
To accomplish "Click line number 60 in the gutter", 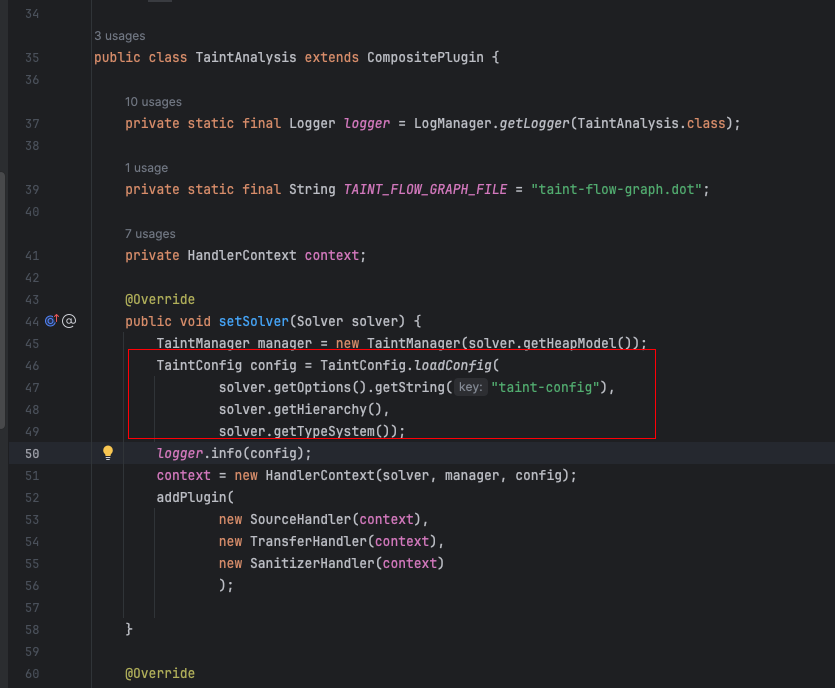I will click(32, 674).
